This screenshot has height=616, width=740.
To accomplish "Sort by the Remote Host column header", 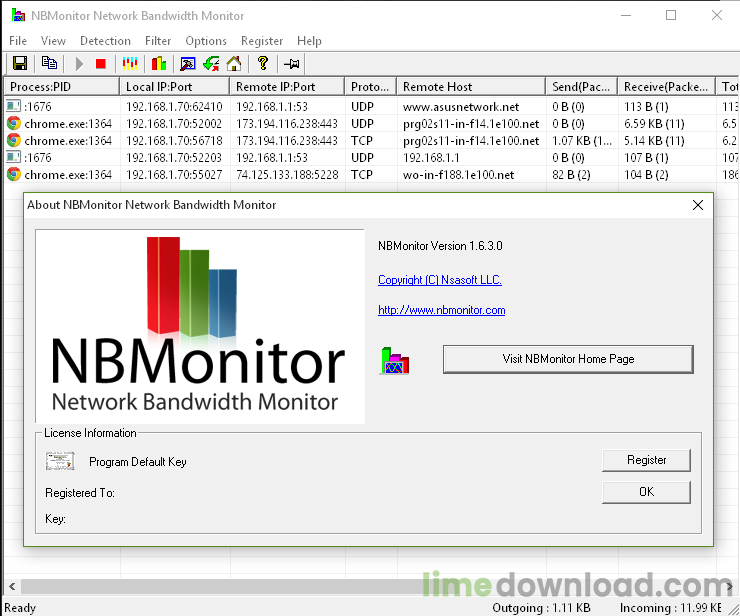I will pyautogui.click(x=471, y=87).
